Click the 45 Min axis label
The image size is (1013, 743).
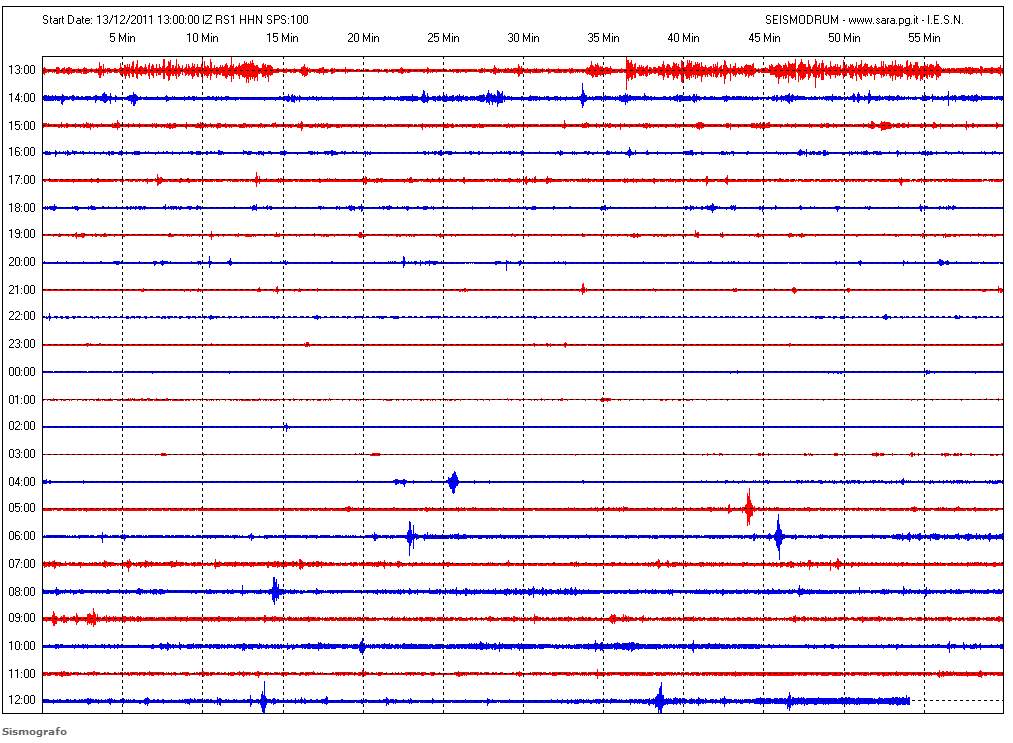pos(764,38)
